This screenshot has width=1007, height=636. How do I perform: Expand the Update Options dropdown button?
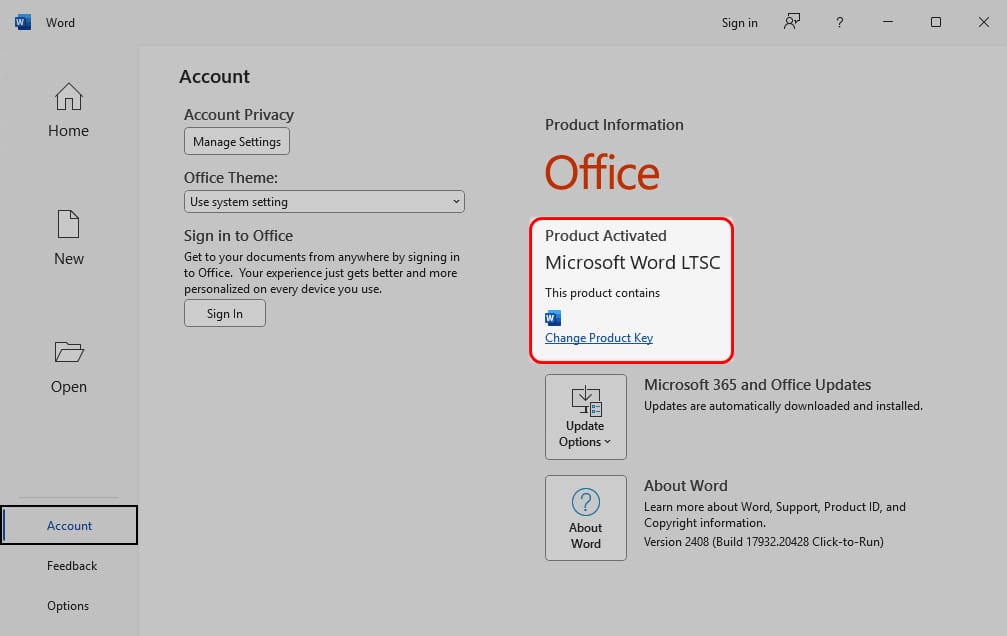586,417
